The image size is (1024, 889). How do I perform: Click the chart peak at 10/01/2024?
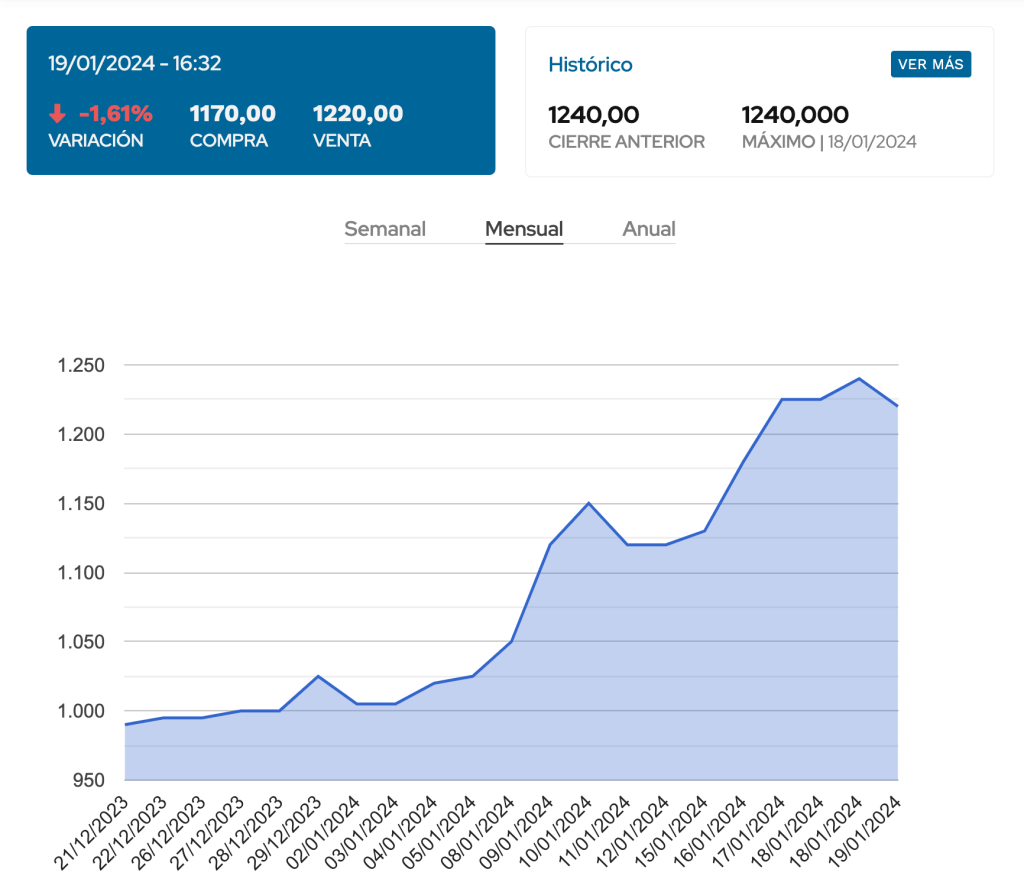(589, 503)
